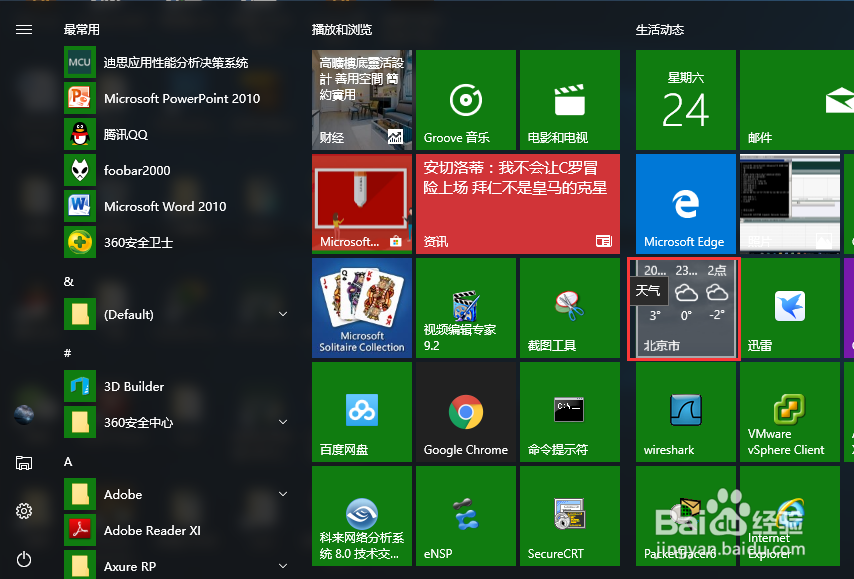
Task: Expand the Axure RP entry
Action: coord(283,566)
